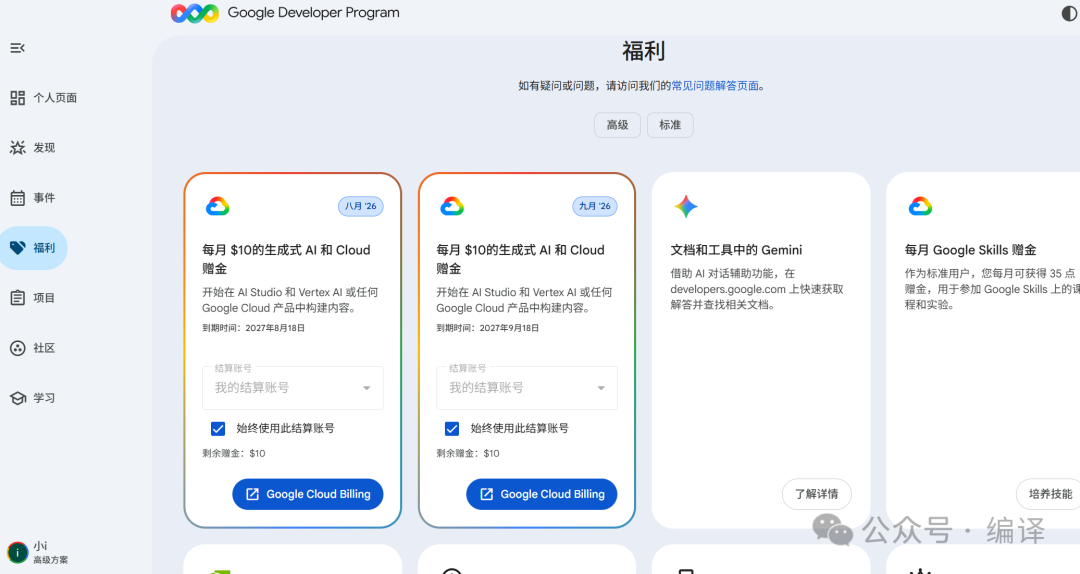Filter benefits by 高级
The width and height of the screenshot is (1080, 574).
[x=617, y=125]
